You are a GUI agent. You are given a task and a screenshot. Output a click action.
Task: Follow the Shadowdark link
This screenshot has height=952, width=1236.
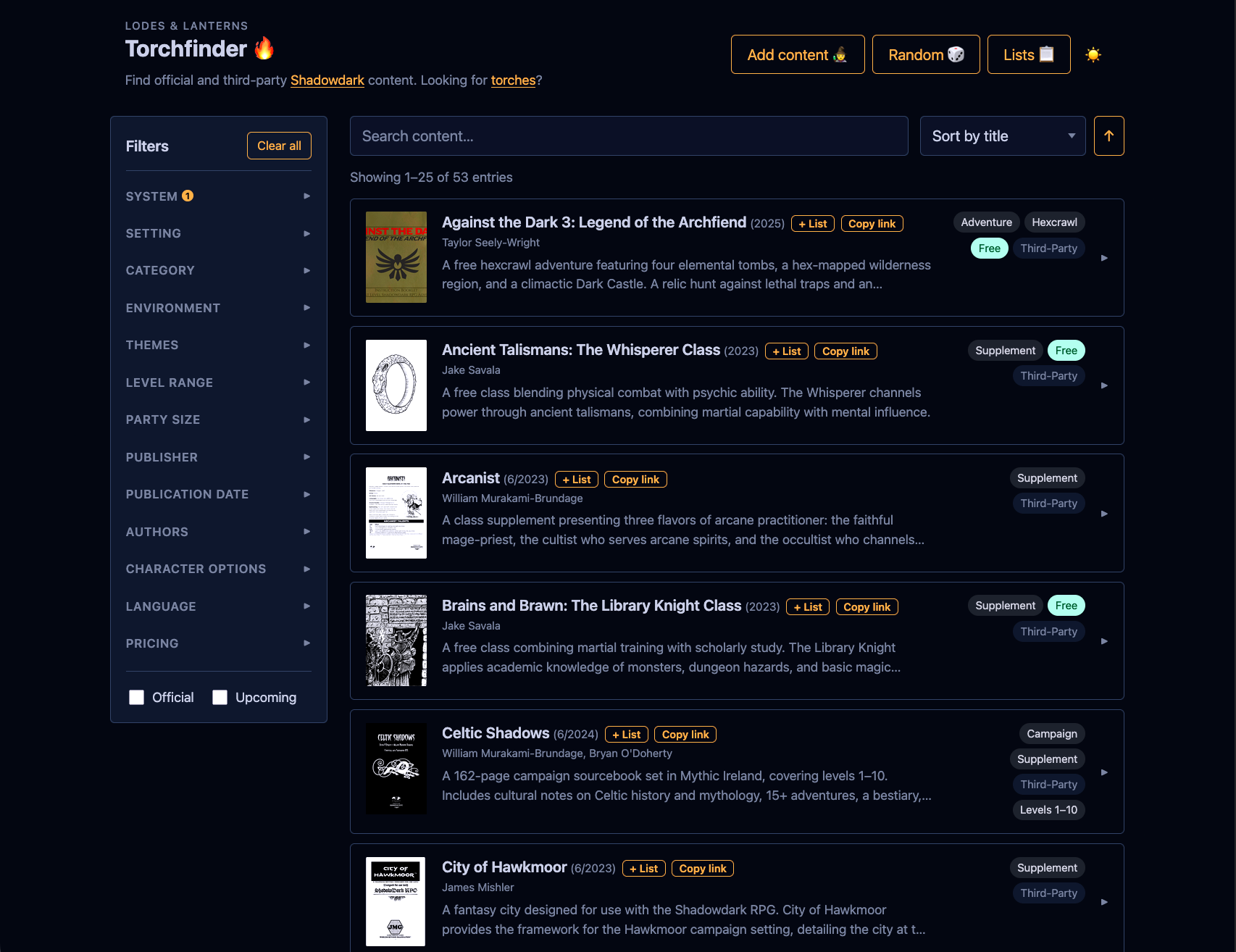327,80
